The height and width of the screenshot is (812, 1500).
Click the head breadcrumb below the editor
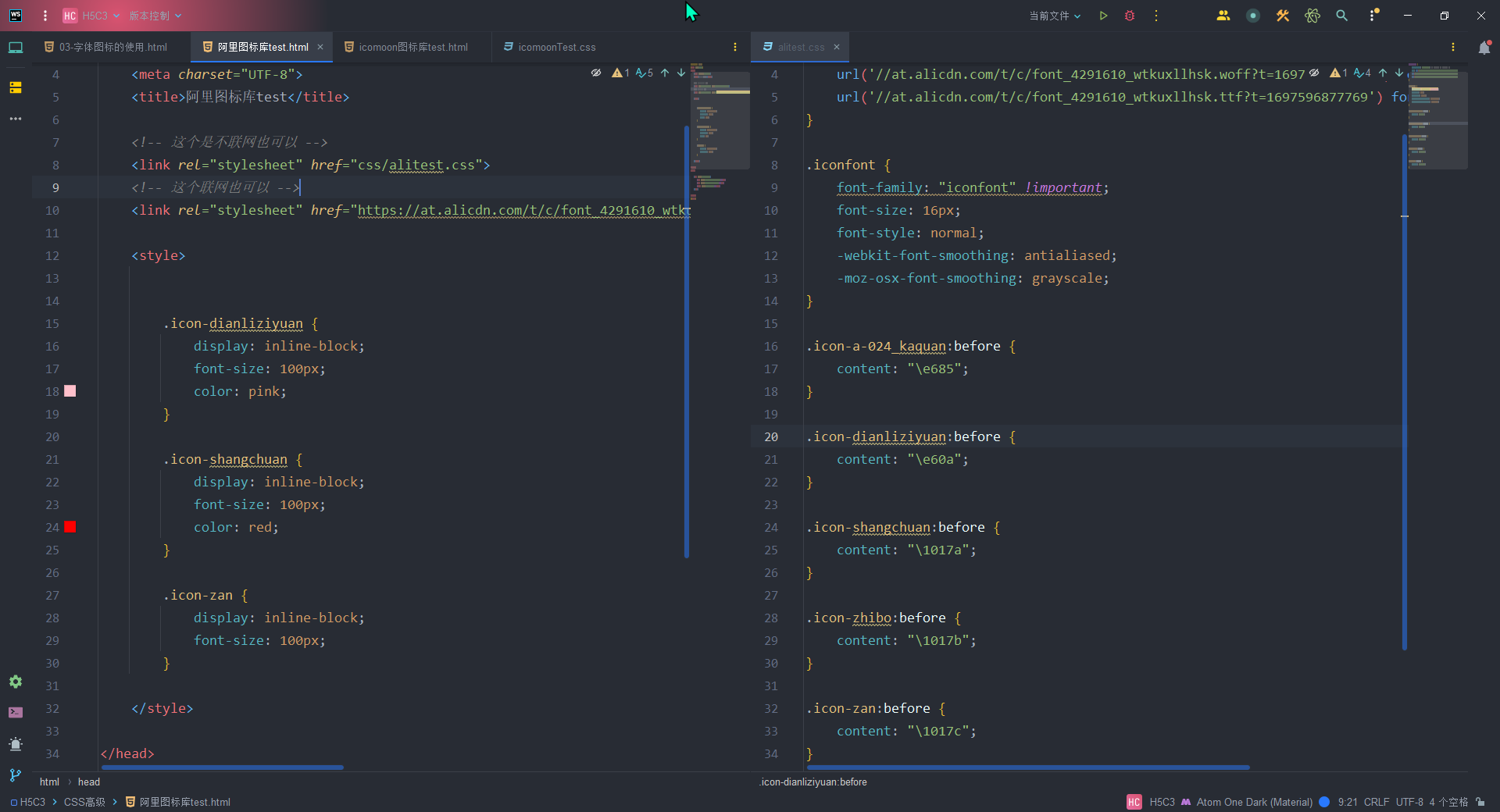89,782
